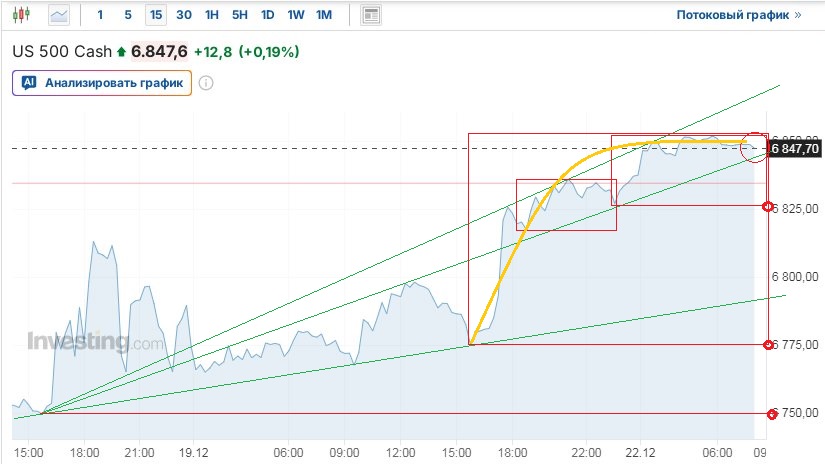Click the current price label 6 847,70
This screenshot has width=825, height=464.
pos(796,148)
